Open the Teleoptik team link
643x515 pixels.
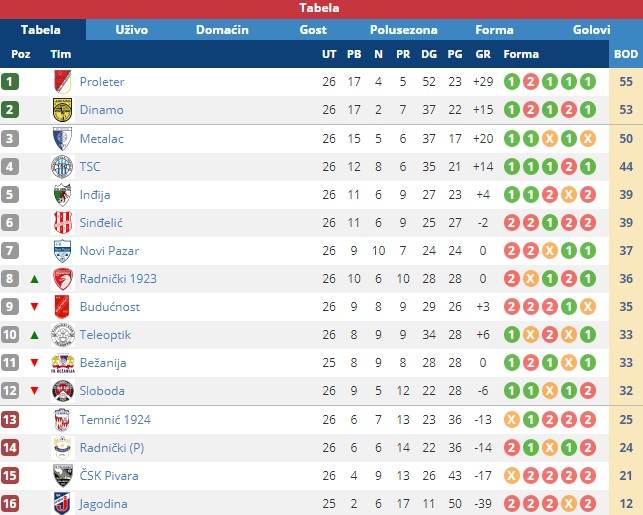click(105, 335)
